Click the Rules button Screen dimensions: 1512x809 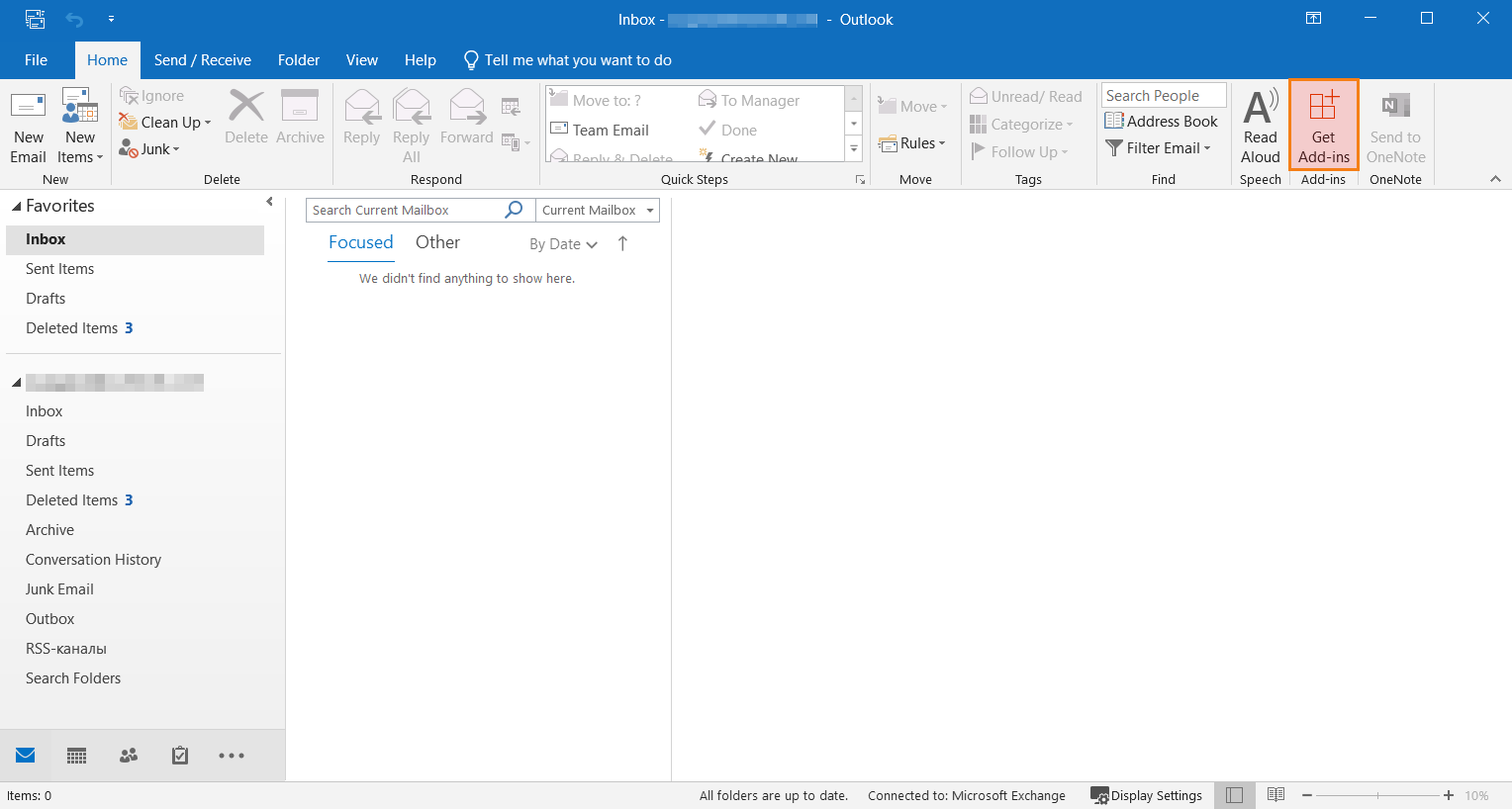[x=911, y=143]
